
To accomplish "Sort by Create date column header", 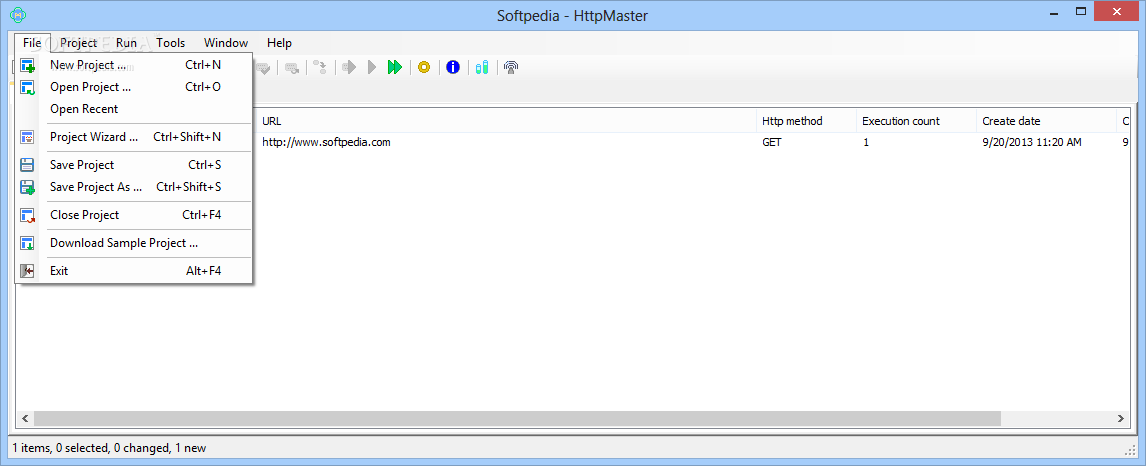I will [1047, 121].
